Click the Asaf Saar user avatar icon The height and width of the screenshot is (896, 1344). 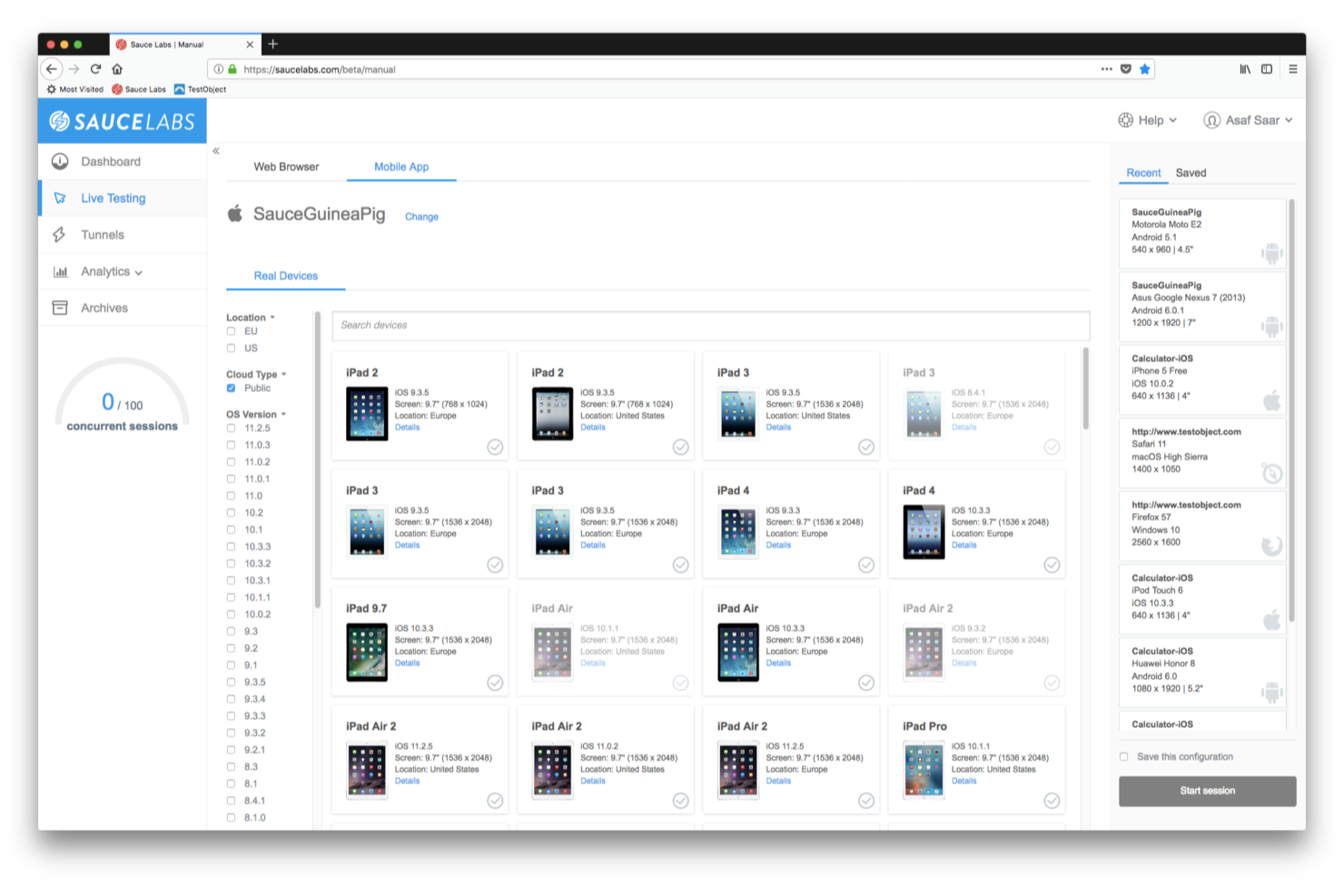tap(1211, 120)
